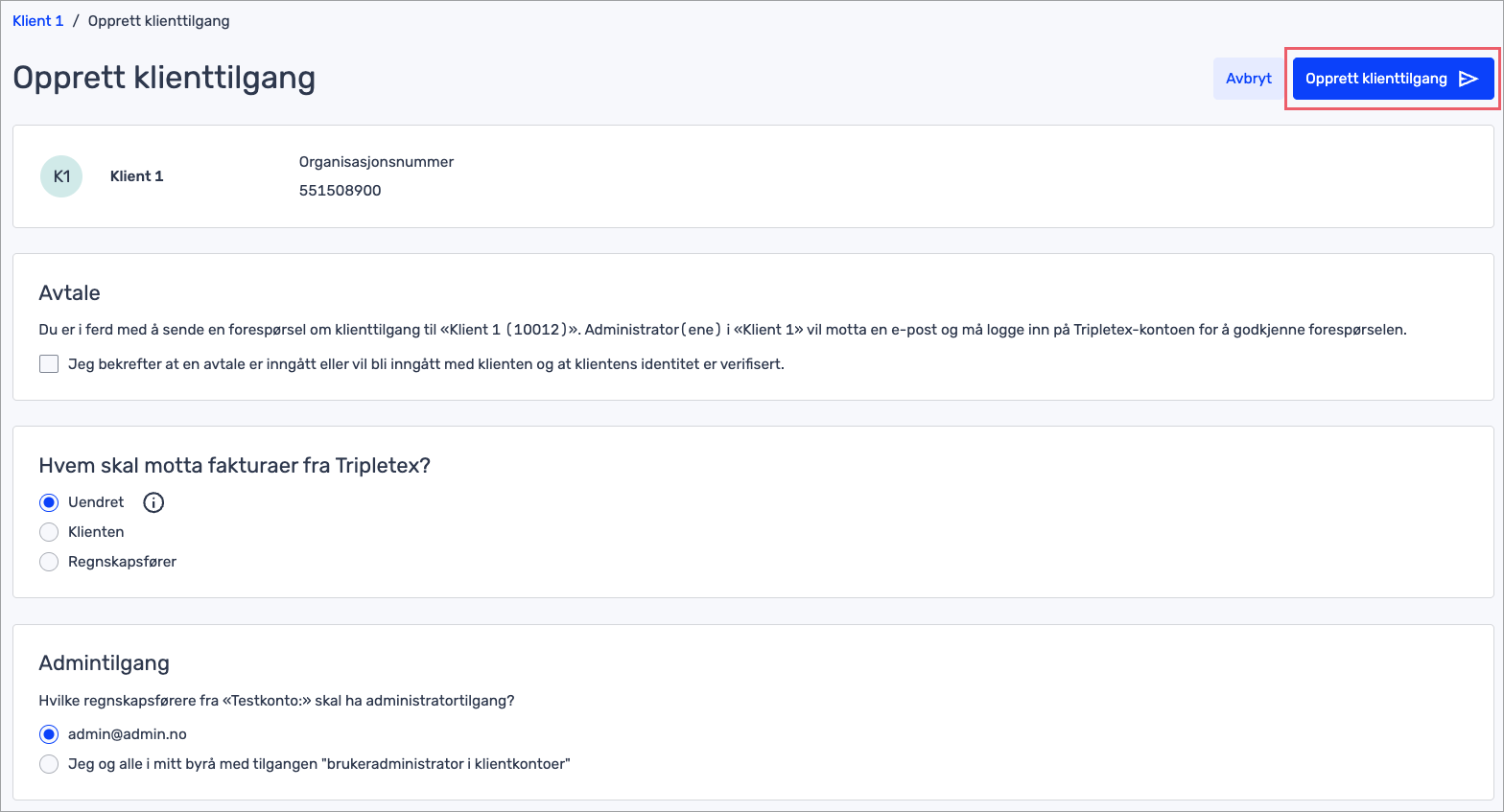Tick the agreement confirmation checkbox
The width and height of the screenshot is (1504, 812).
pyautogui.click(x=49, y=364)
